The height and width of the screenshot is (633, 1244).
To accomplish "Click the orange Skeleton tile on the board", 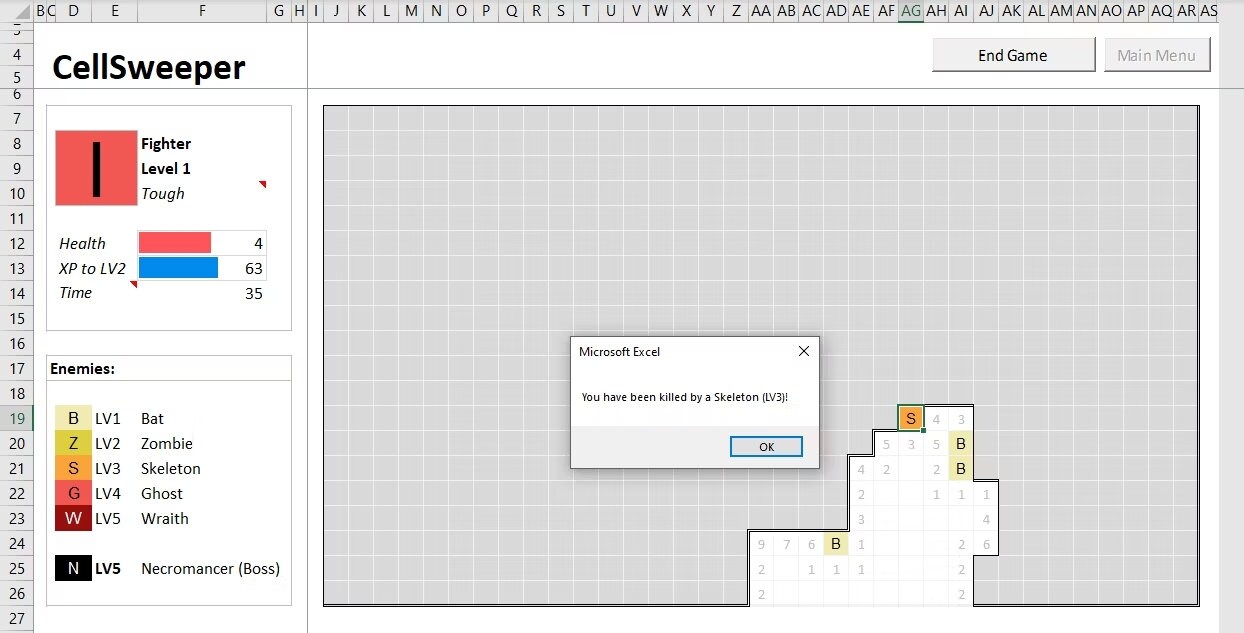I will [x=910, y=418].
